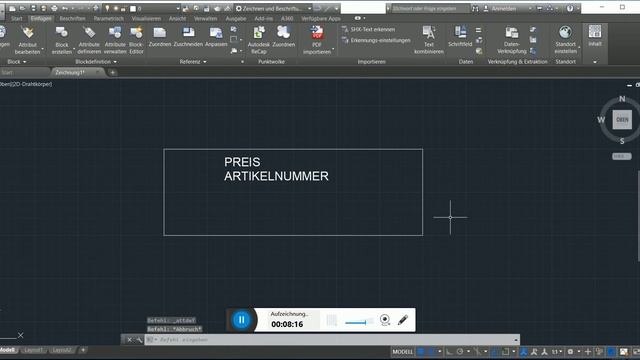Open Autodesk ReCap point cloud tool
Viewport: 640px width, 360px height.
259,40
